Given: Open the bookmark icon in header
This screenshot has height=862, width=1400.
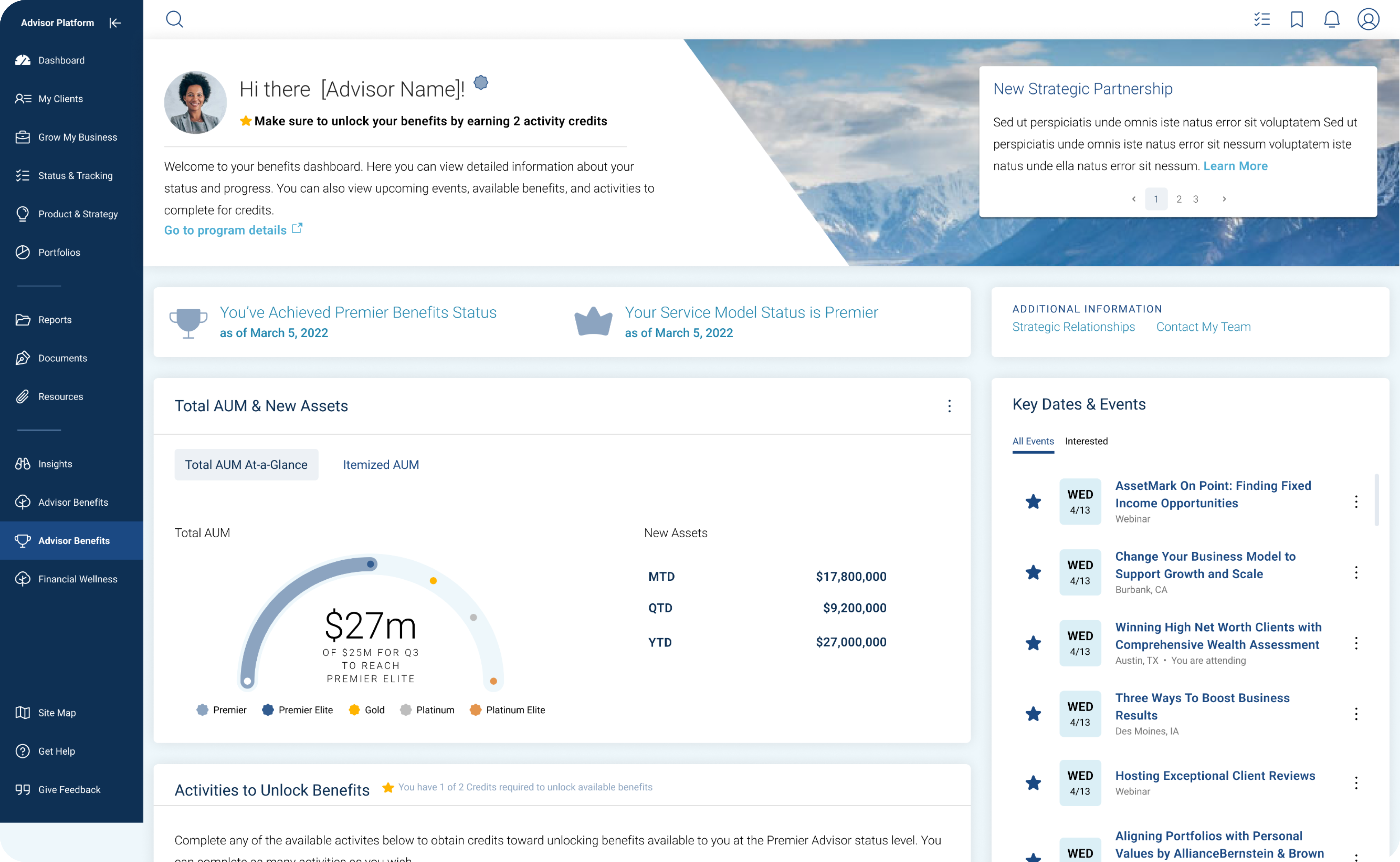Looking at the screenshot, I should 1297,19.
